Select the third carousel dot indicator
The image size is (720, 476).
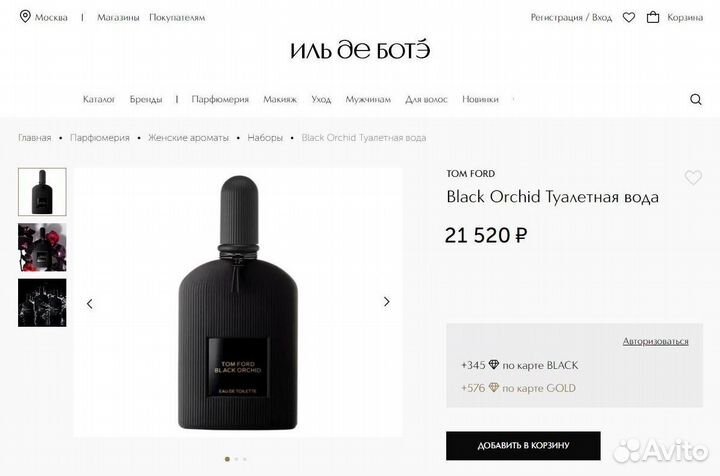coord(245,459)
